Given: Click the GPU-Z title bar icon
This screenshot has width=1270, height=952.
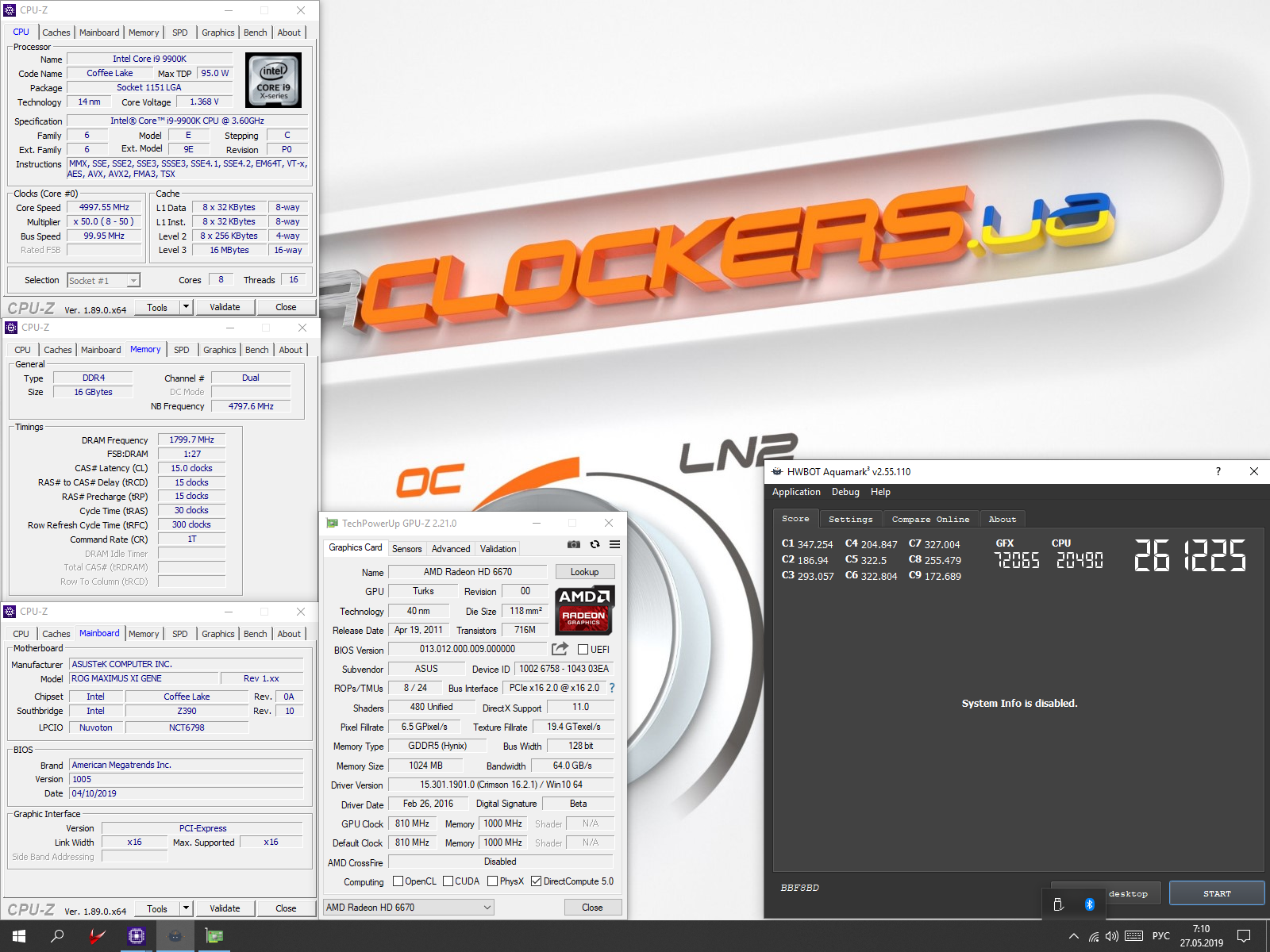Looking at the screenshot, I should 332,524.
